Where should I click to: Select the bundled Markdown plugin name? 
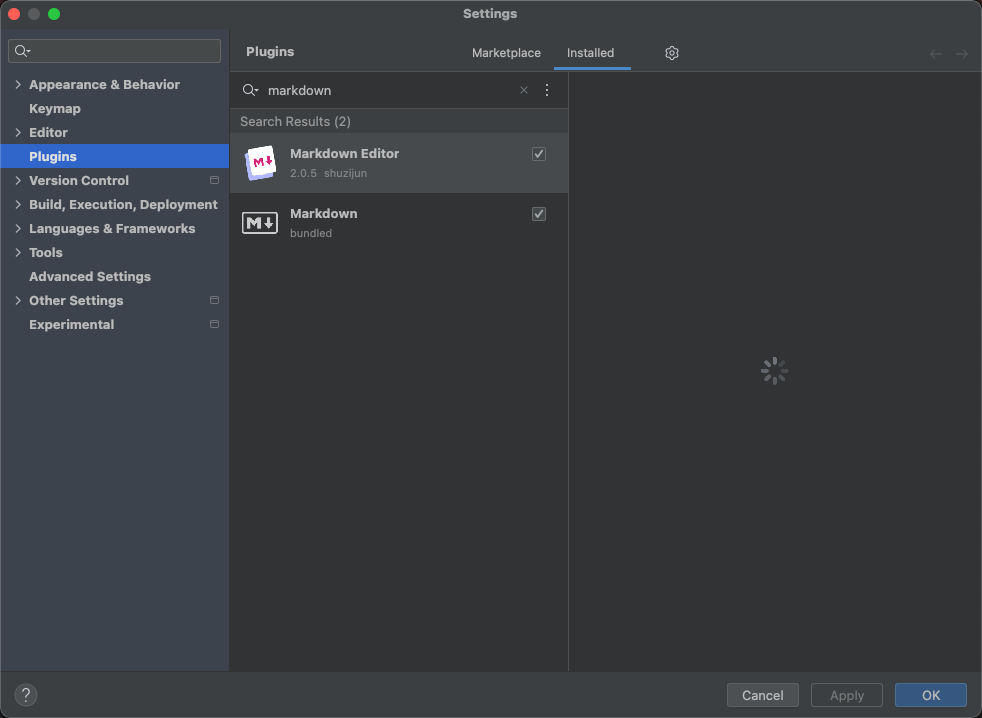(324, 214)
